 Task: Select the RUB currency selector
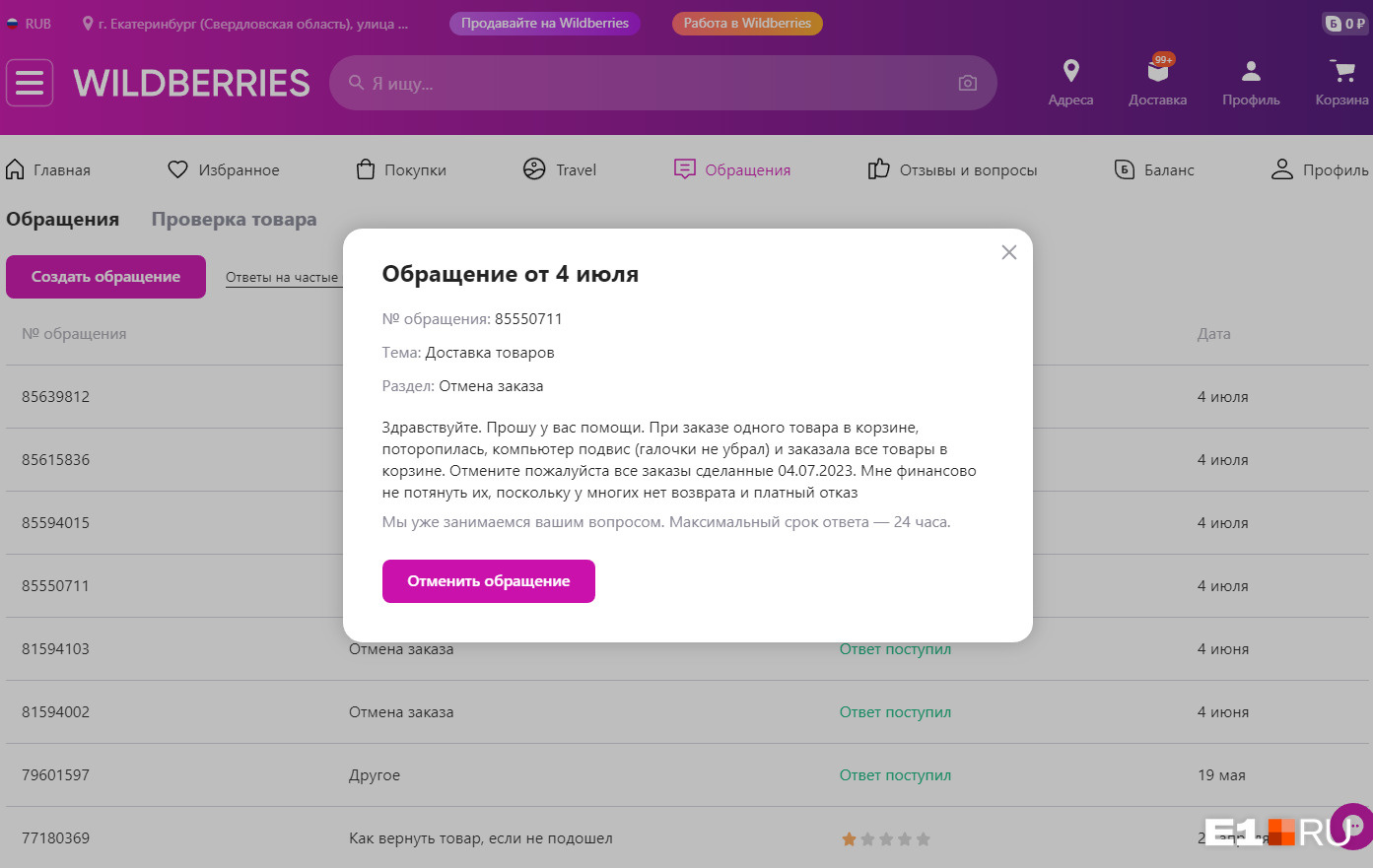pos(30,23)
